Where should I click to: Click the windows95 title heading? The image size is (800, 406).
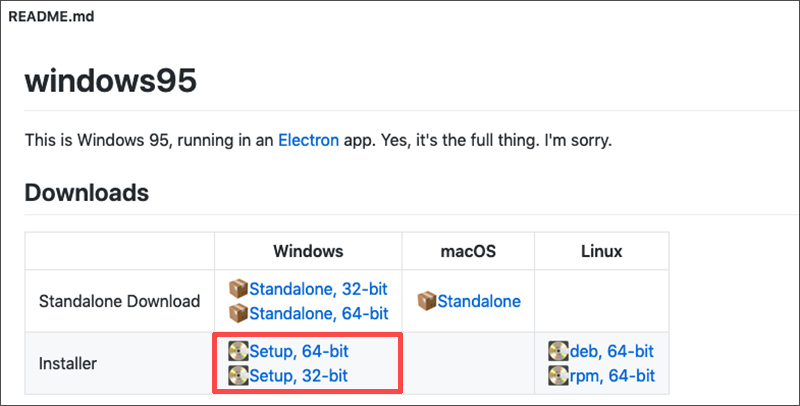111,81
